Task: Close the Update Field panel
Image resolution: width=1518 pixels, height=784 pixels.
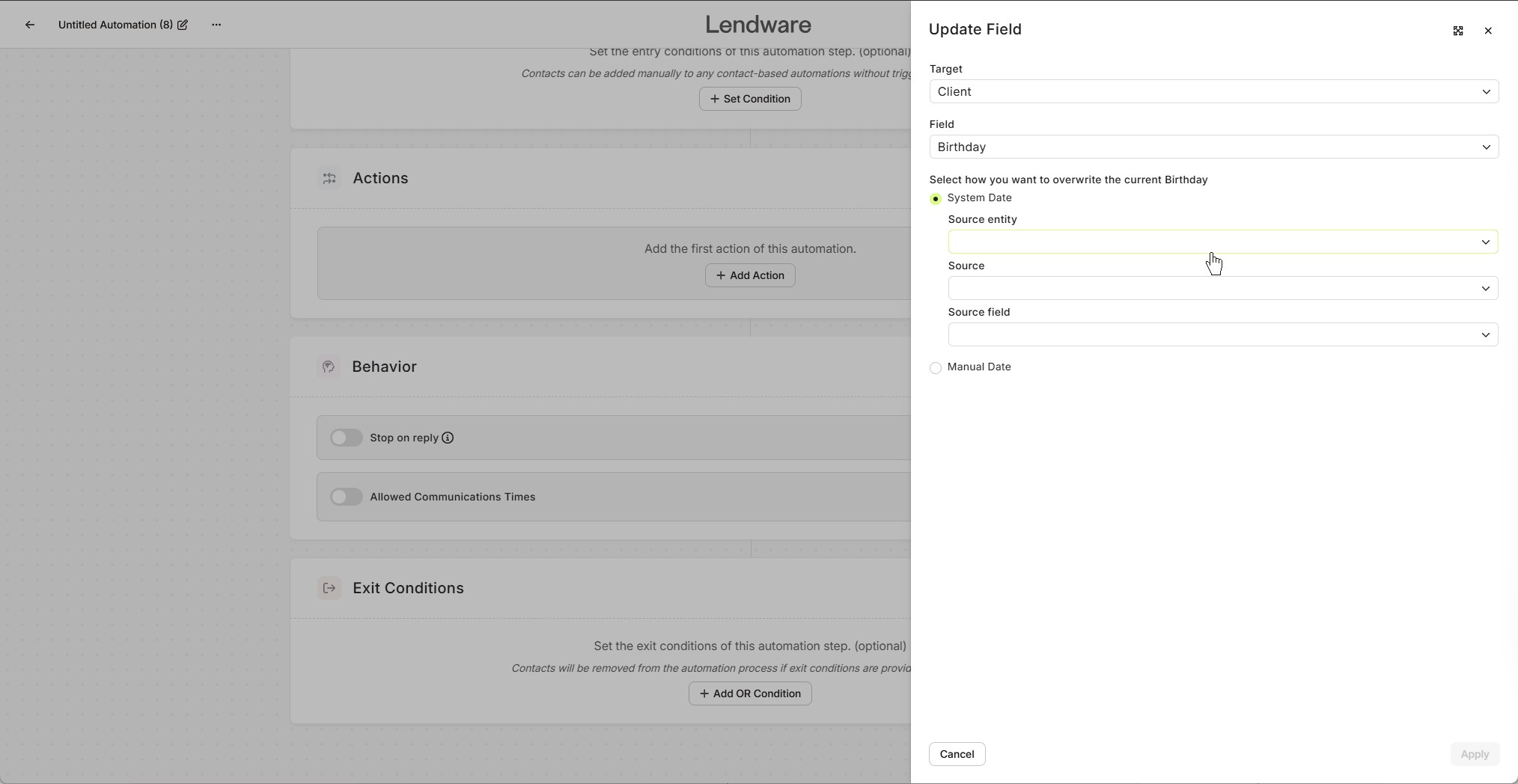Action: click(1489, 31)
